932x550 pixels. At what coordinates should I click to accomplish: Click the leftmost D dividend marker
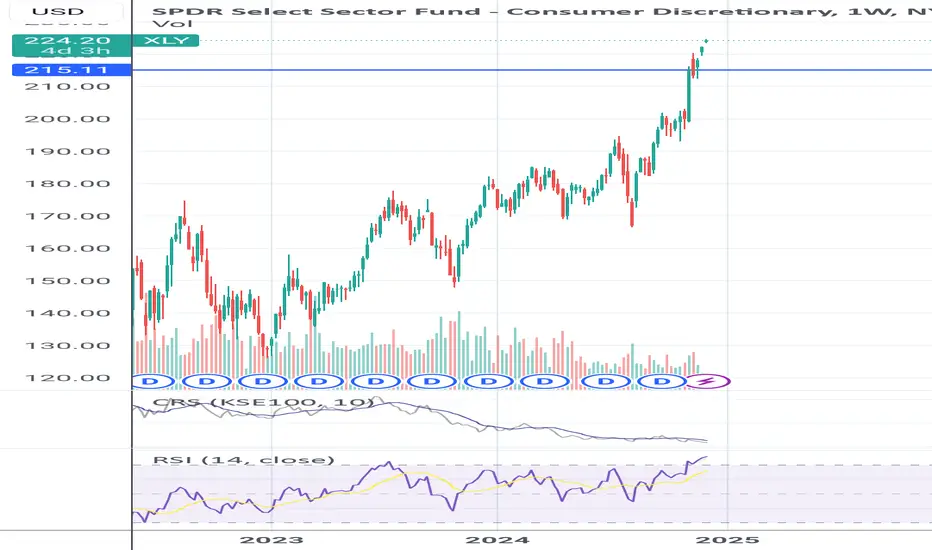[x=152, y=381]
